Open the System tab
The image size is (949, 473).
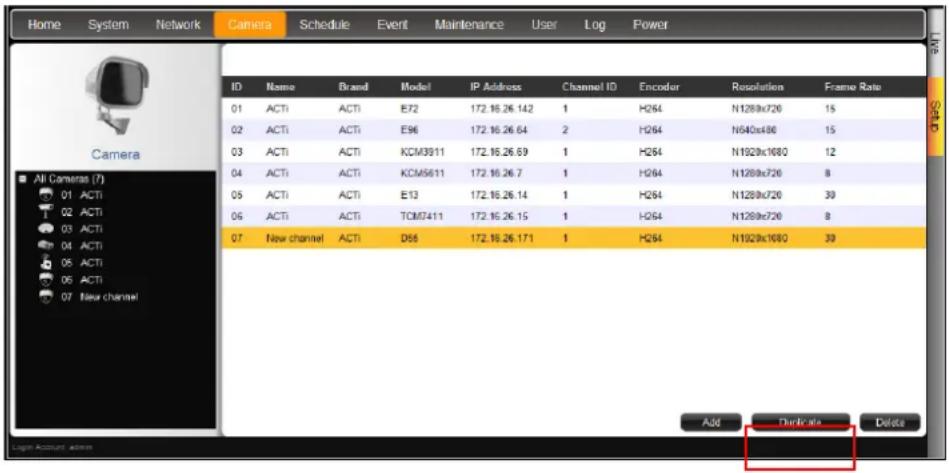[x=108, y=25]
